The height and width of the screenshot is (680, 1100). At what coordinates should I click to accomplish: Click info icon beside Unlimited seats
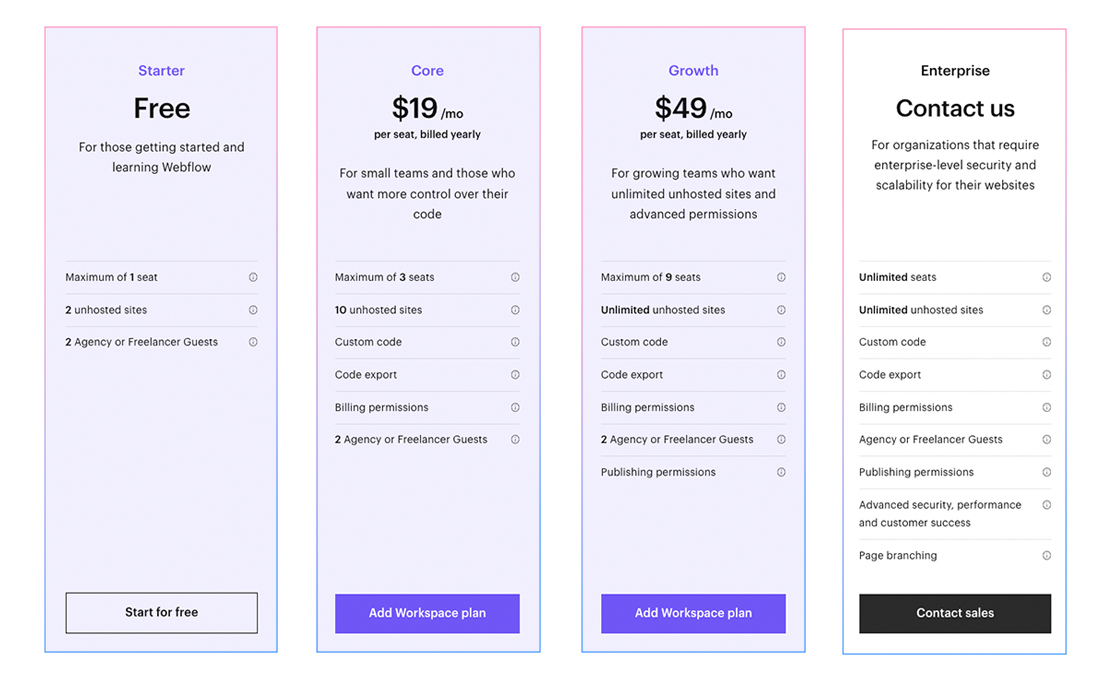point(1047,277)
